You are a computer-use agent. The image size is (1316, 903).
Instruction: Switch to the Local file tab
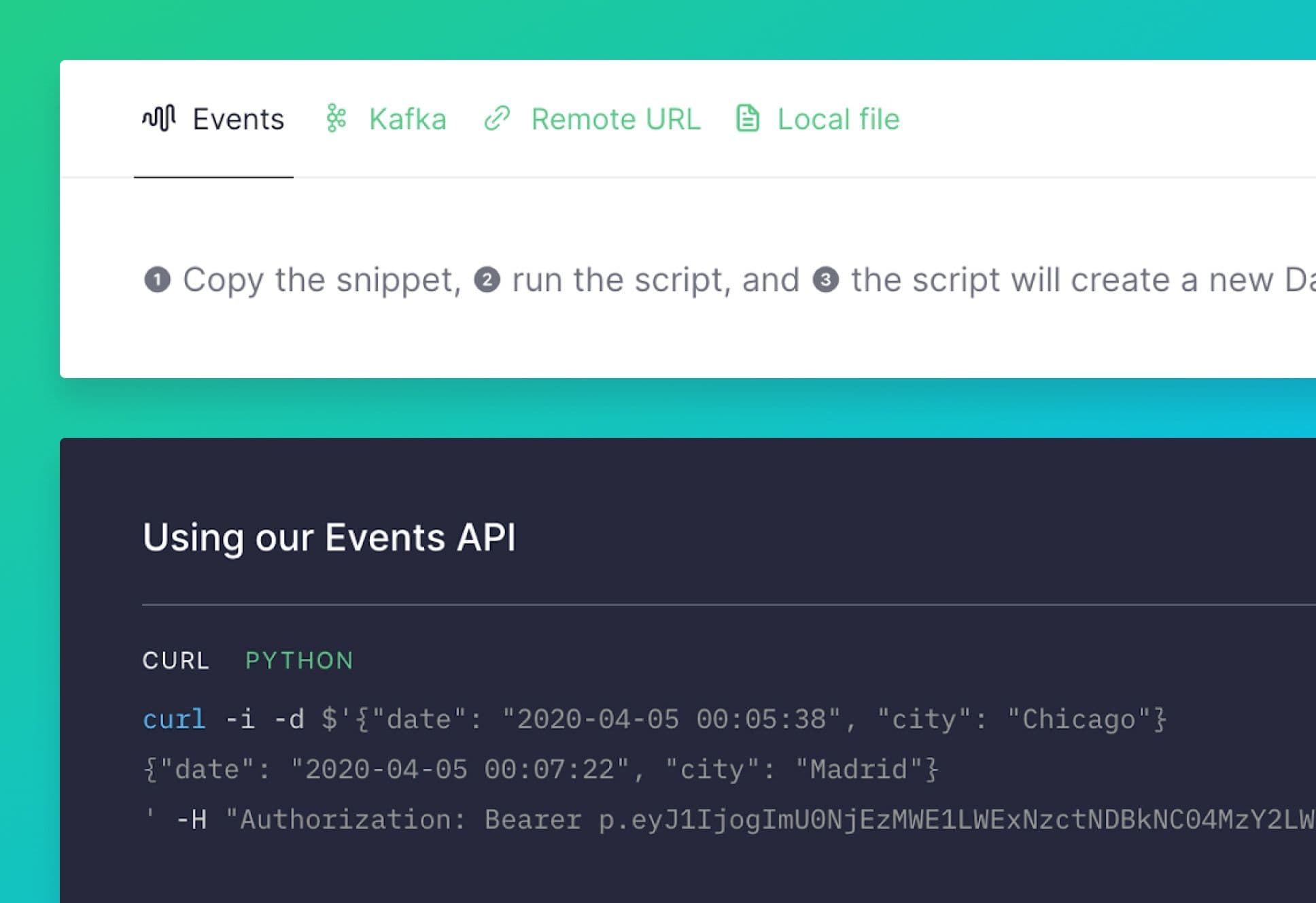tap(838, 119)
